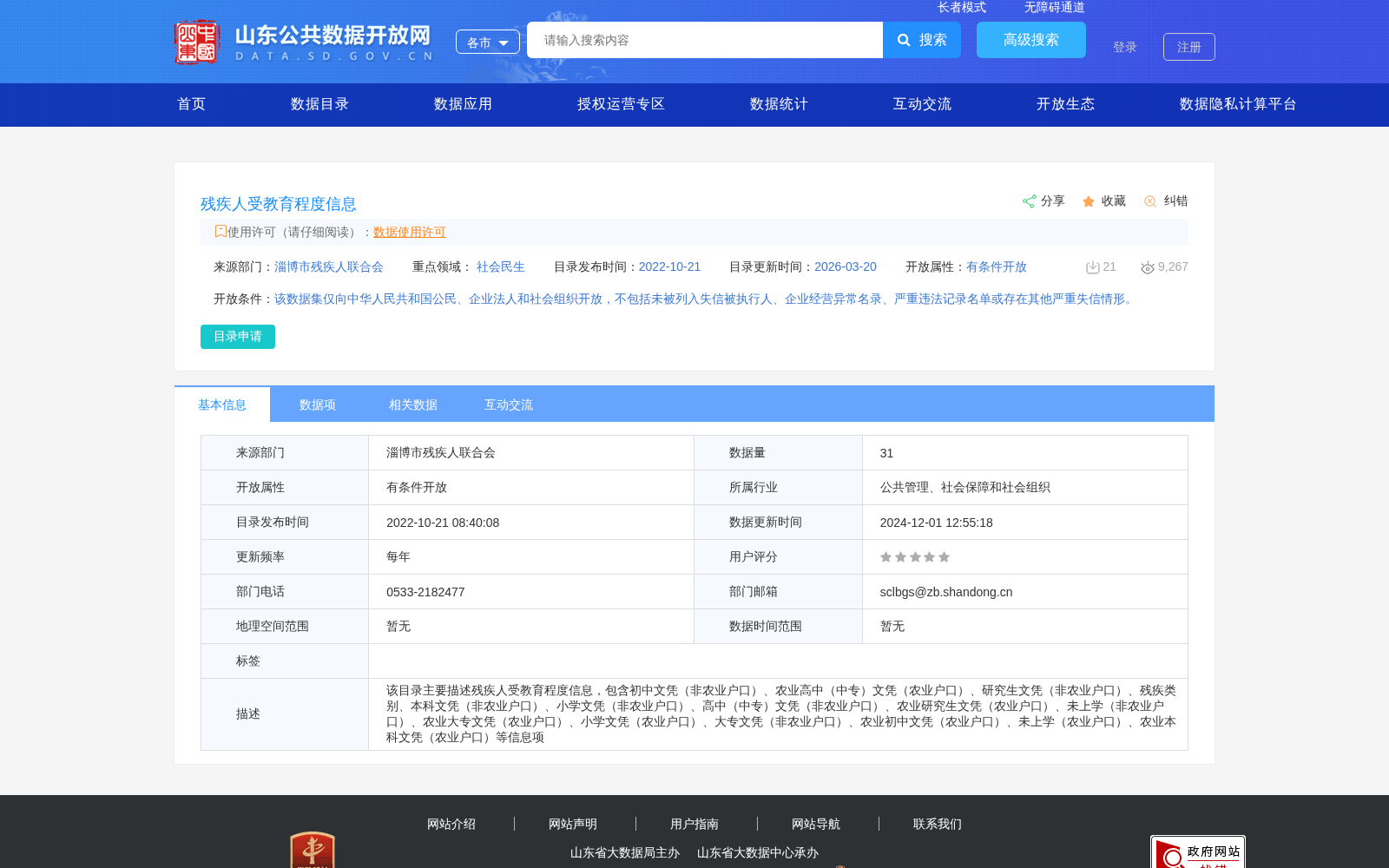Viewport: 1389px width, 868px height.
Task: Click the timestamp 2022-10-21 08:40:08
Action: (443, 523)
